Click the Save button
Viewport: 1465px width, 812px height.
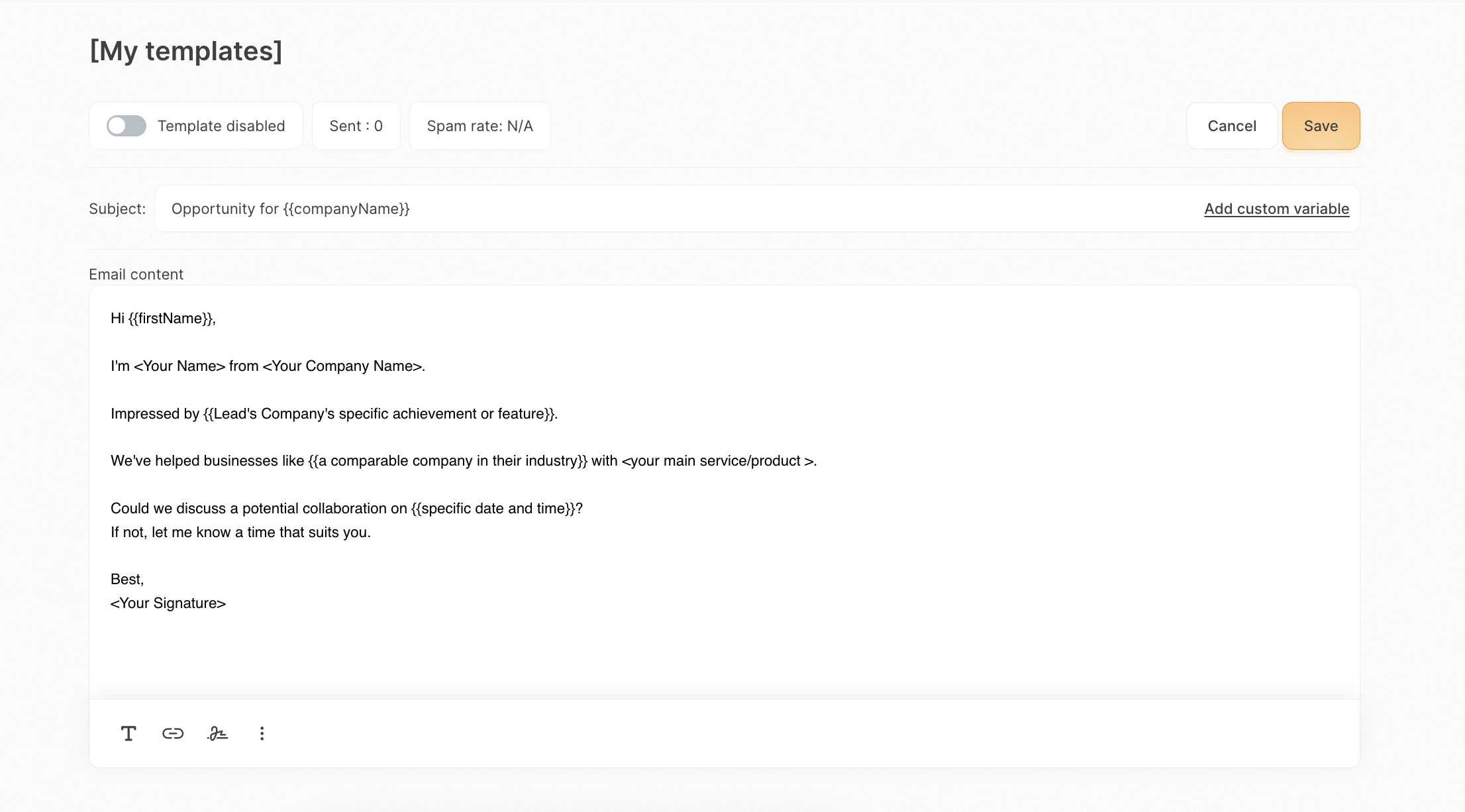1321,126
